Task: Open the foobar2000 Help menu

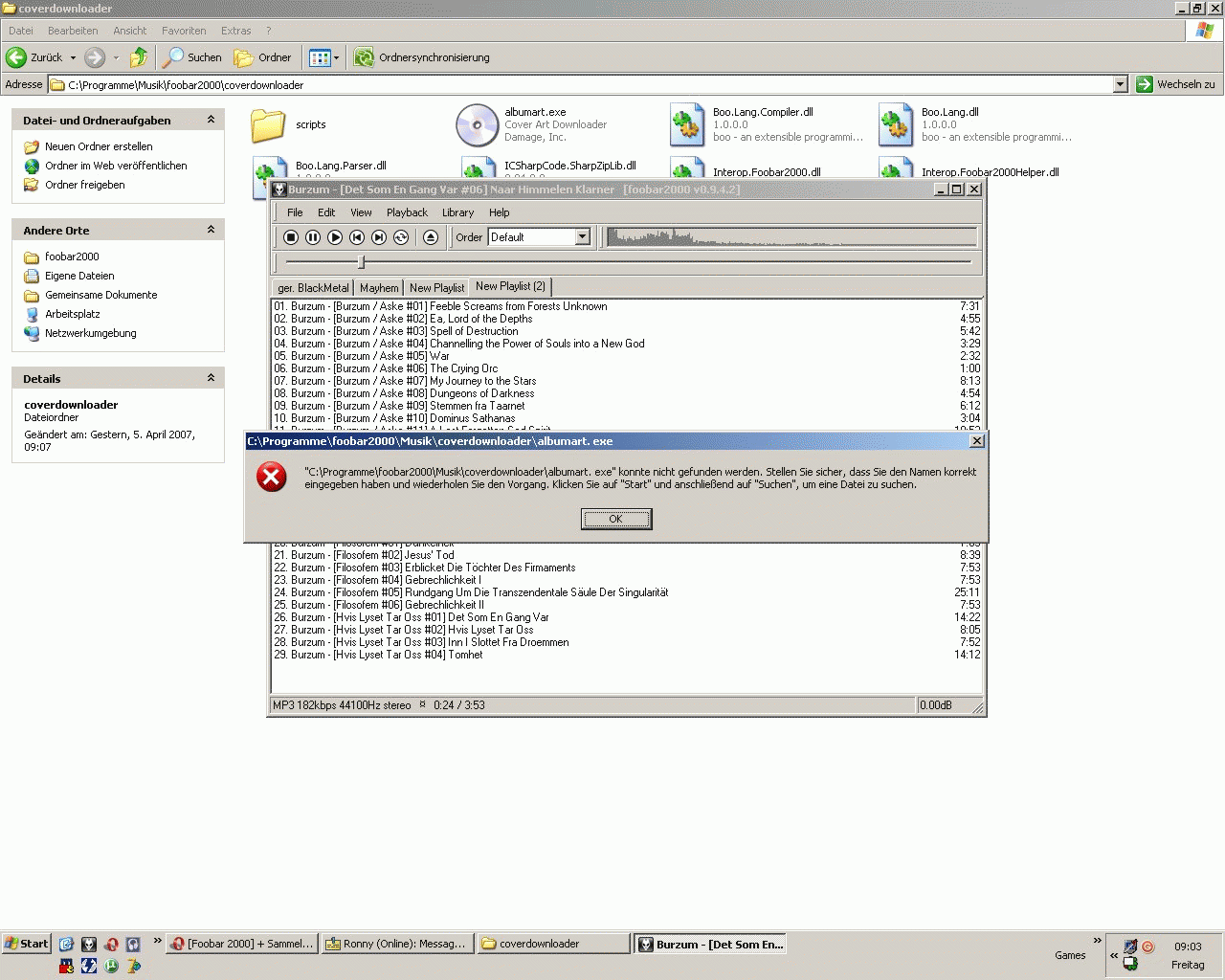Action: (x=500, y=212)
